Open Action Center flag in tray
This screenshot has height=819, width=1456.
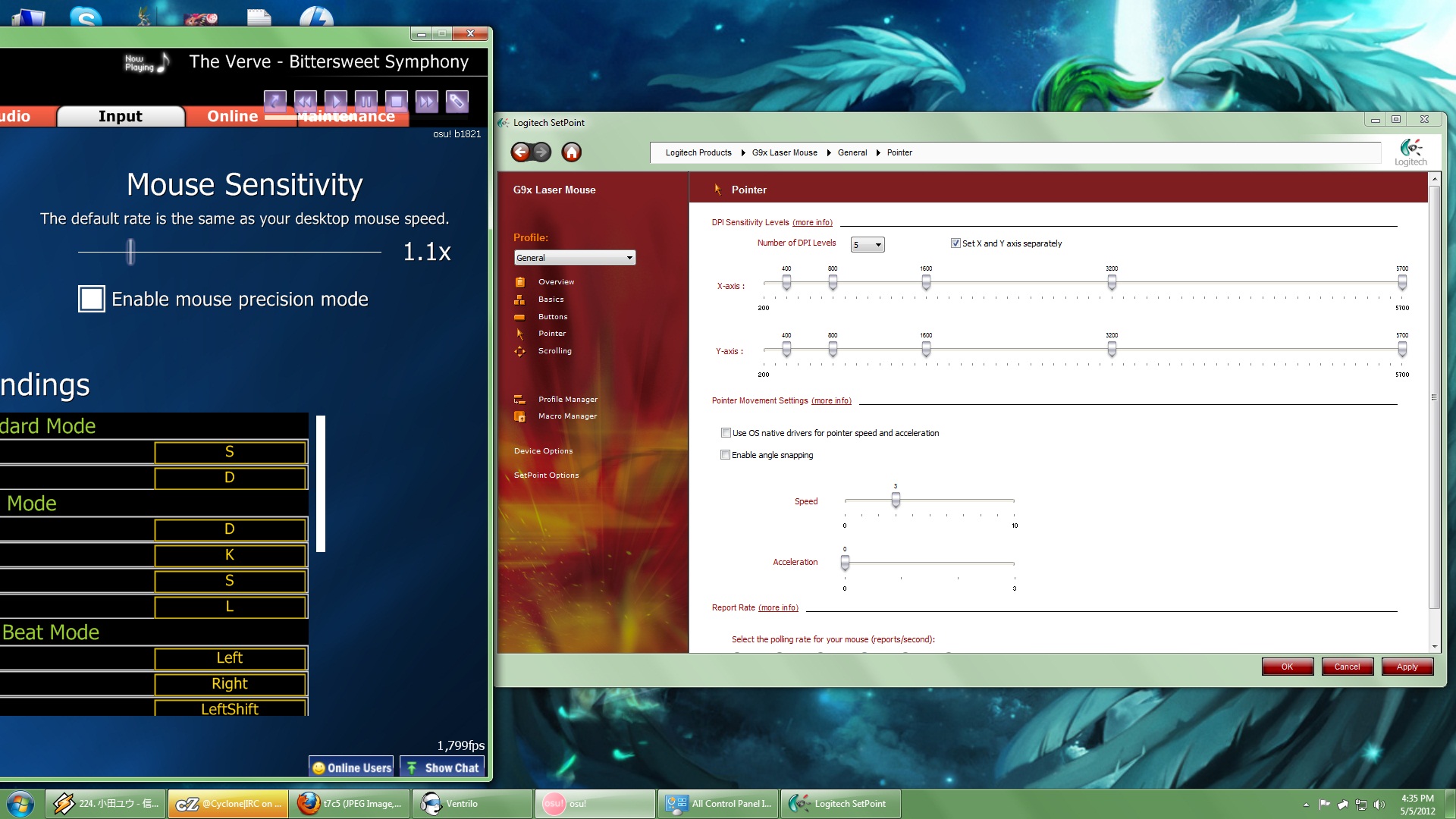click(1324, 805)
